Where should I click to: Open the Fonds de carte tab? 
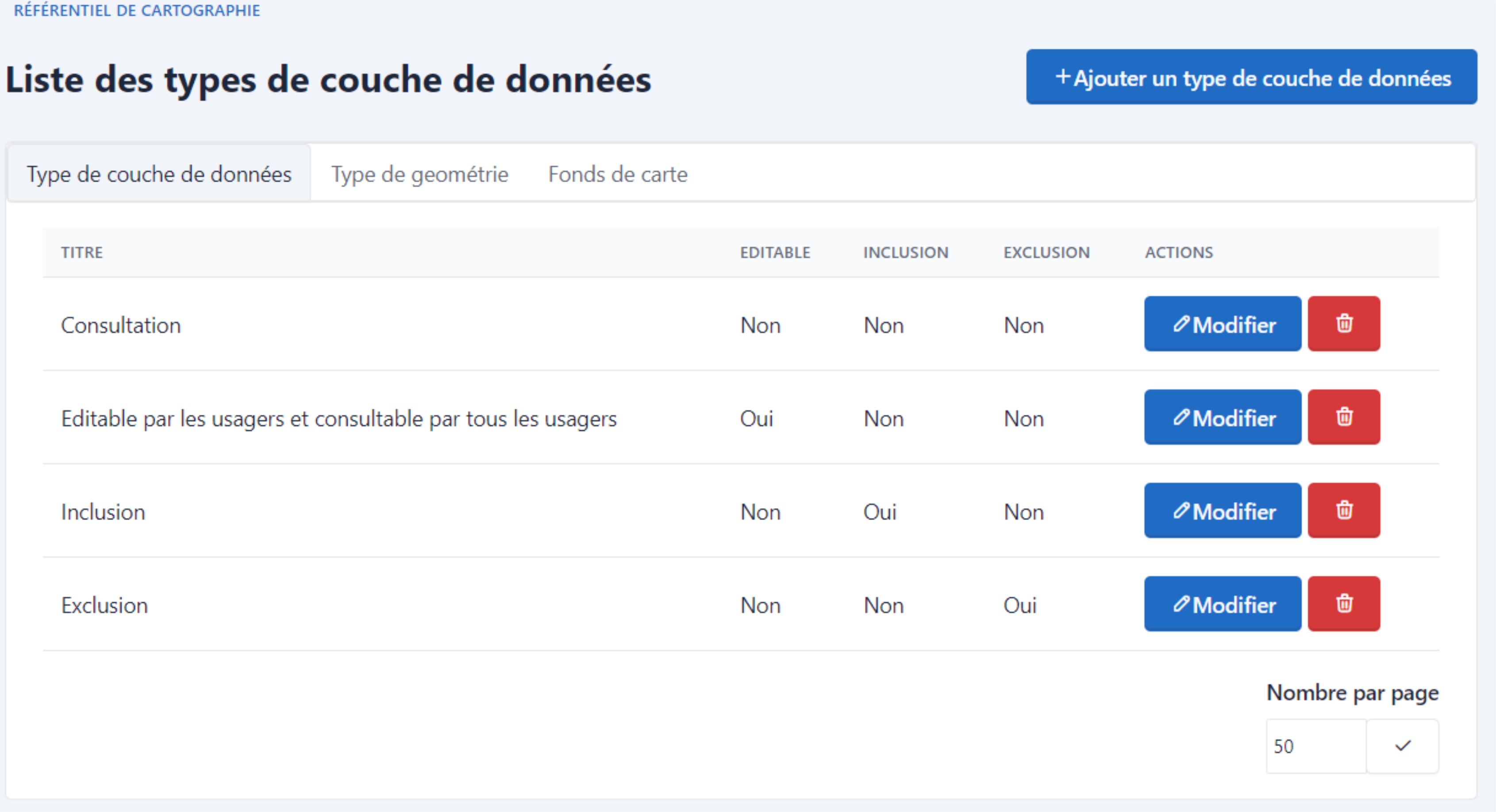(617, 173)
